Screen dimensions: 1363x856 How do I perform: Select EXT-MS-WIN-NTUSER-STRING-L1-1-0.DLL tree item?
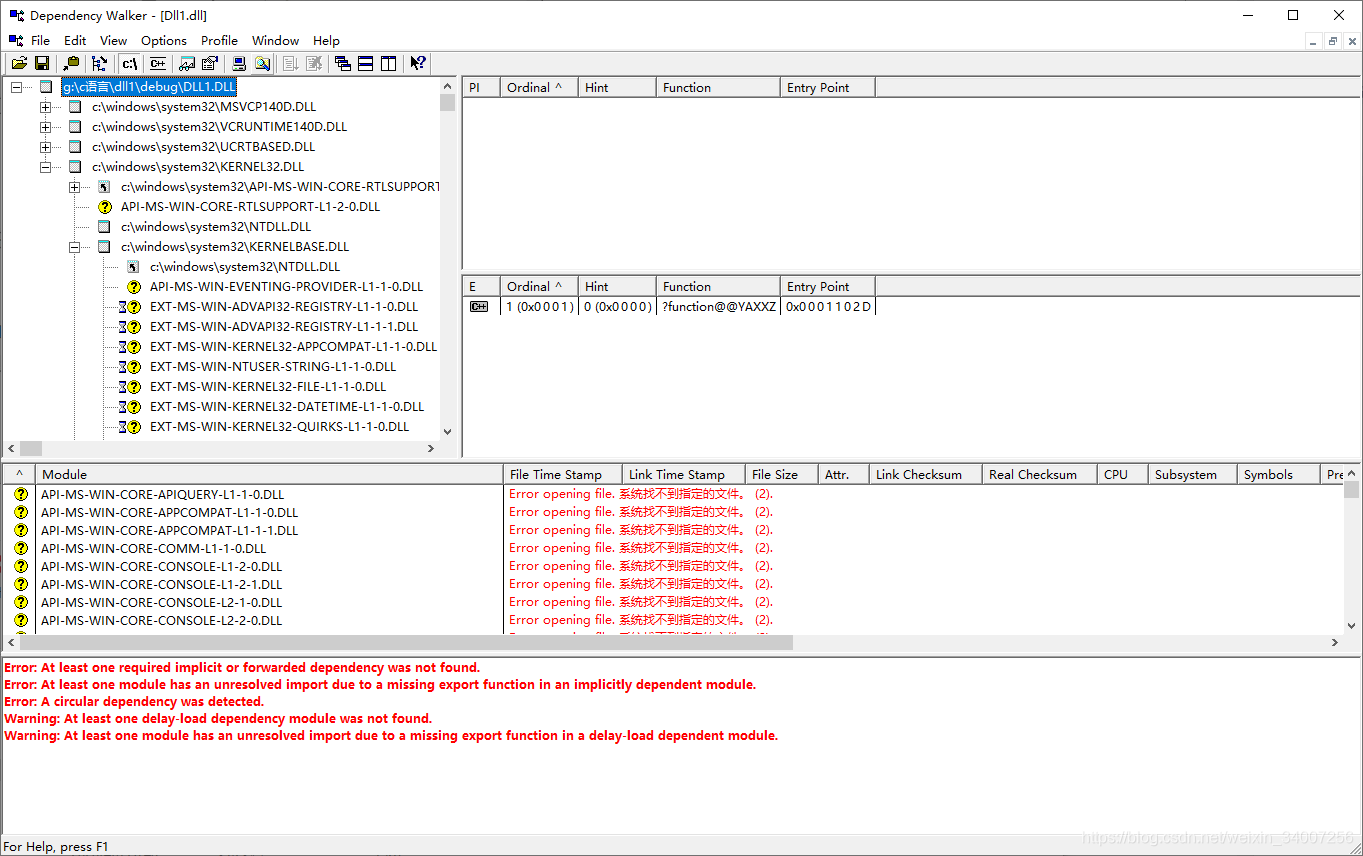pos(273,367)
